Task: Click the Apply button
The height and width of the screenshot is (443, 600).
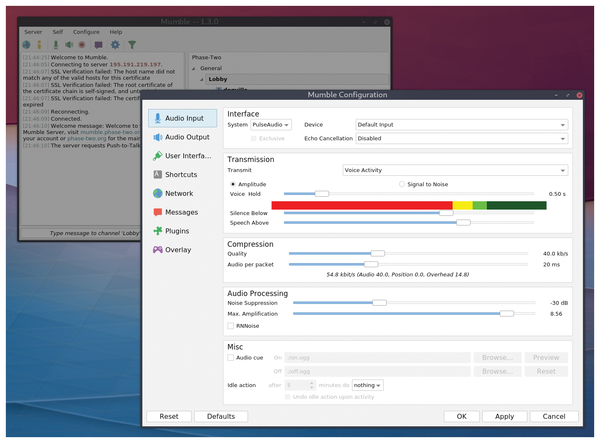Action: (504, 416)
